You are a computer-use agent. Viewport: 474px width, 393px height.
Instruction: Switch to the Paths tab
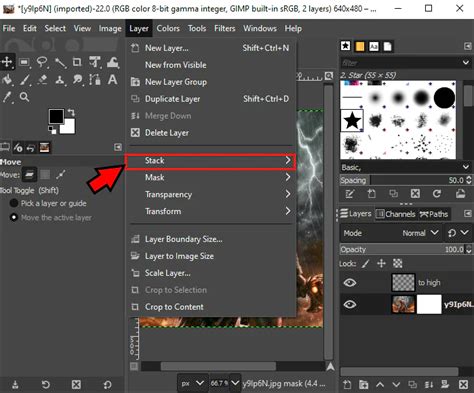click(x=434, y=214)
